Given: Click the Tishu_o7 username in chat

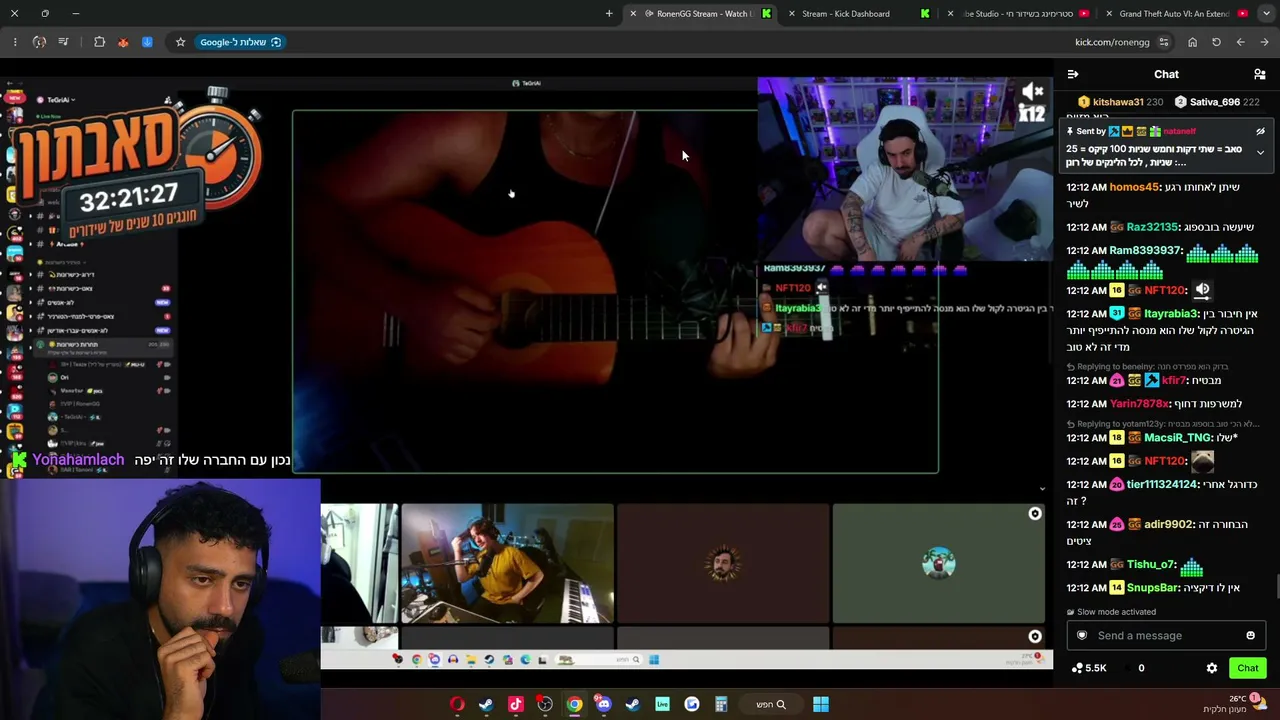Looking at the screenshot, I should click(x=1152, y=565).
